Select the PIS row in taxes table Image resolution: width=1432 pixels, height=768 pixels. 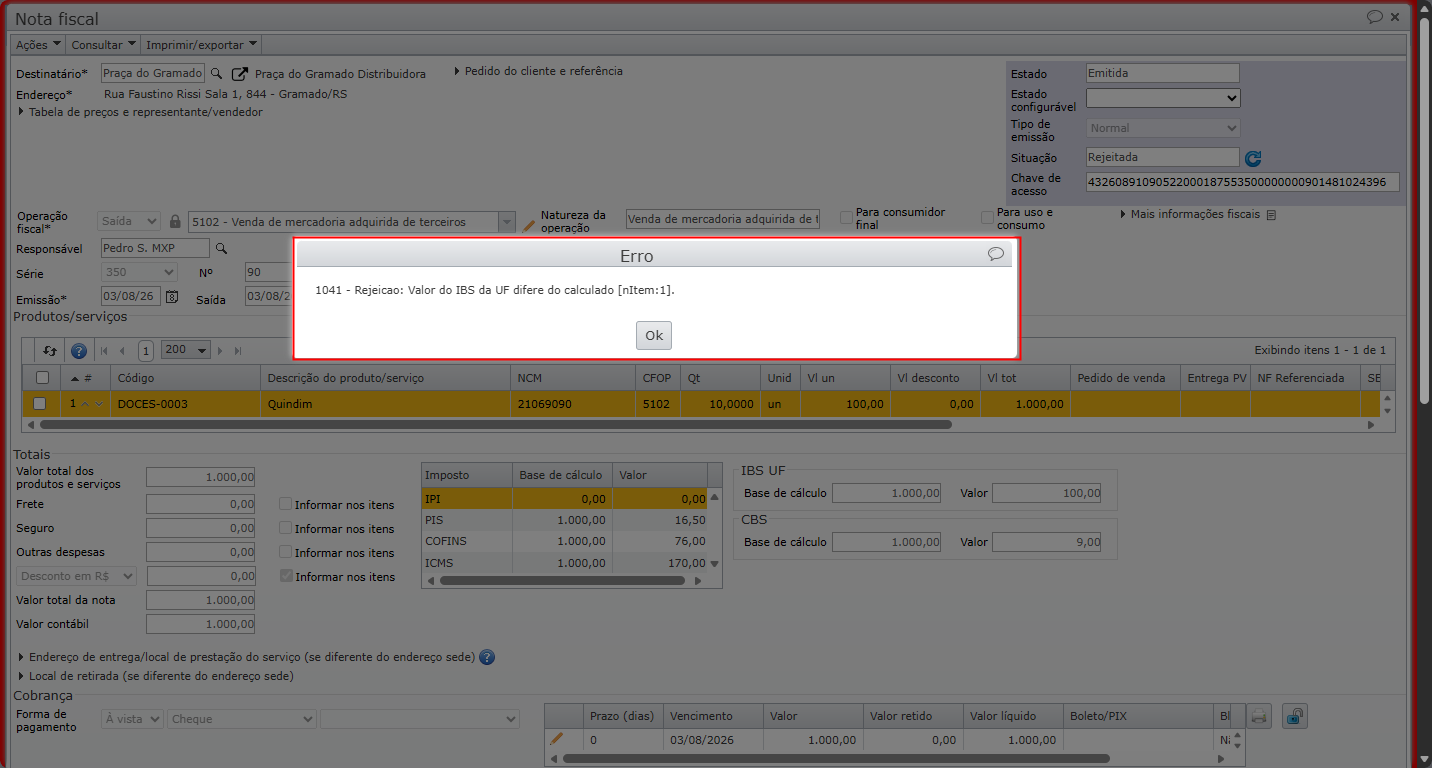[564, 520]
